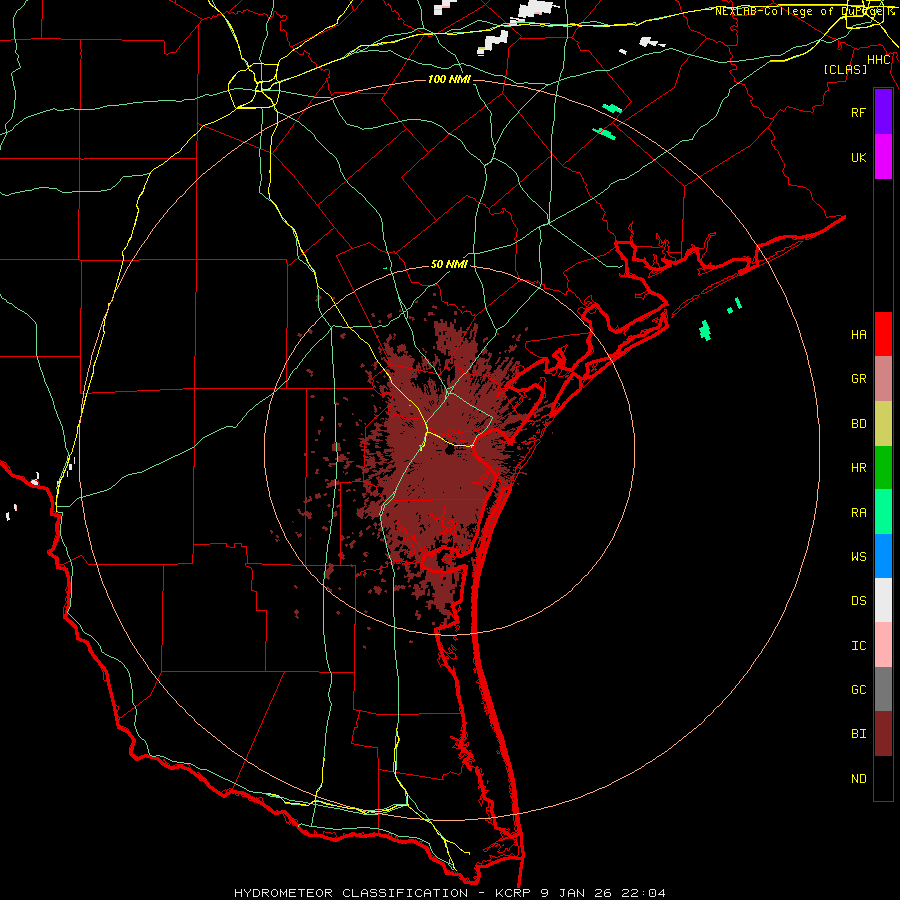Click the BI legend label

coord(858,734)
